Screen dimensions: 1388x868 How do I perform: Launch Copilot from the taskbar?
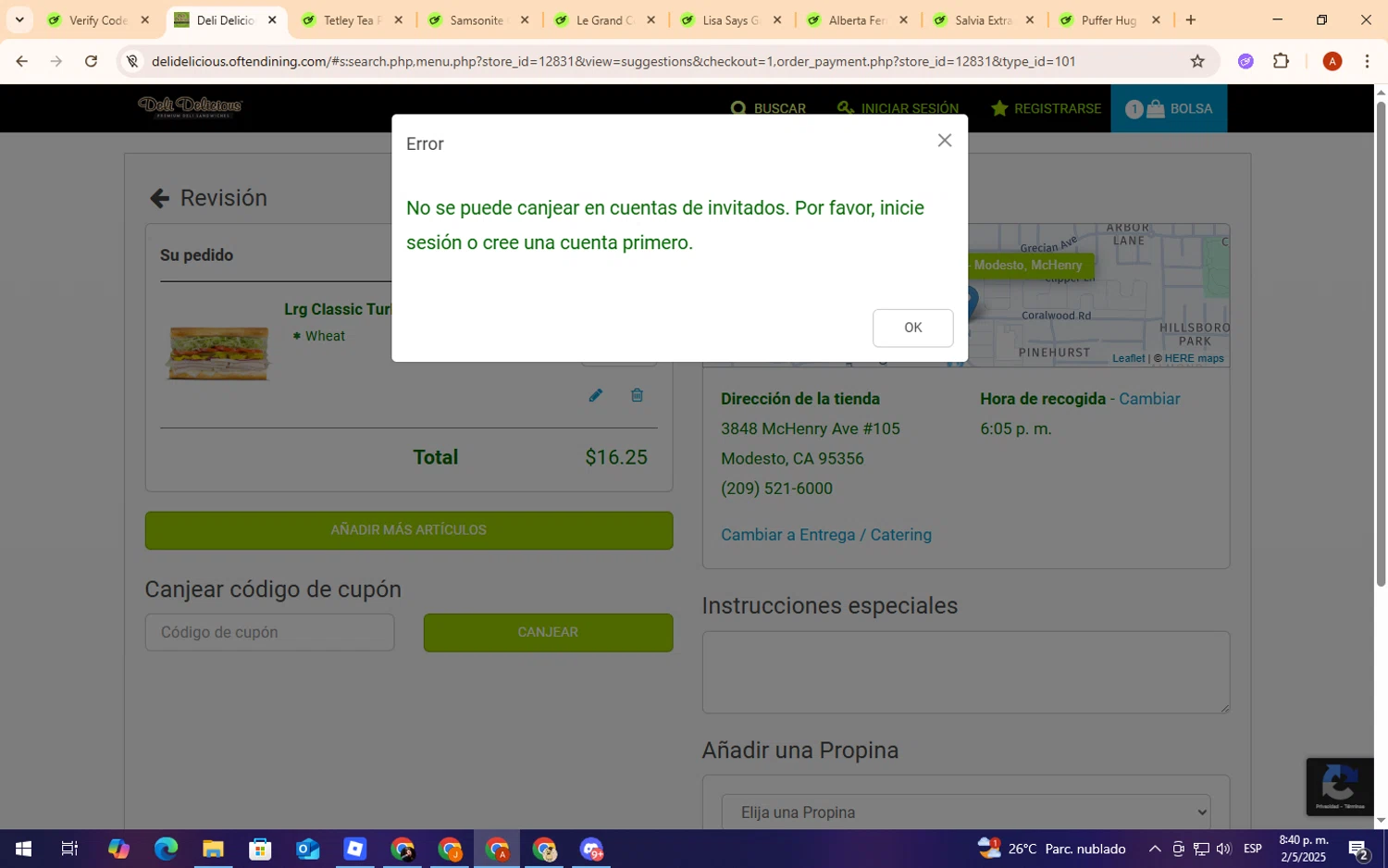[118, 849]
